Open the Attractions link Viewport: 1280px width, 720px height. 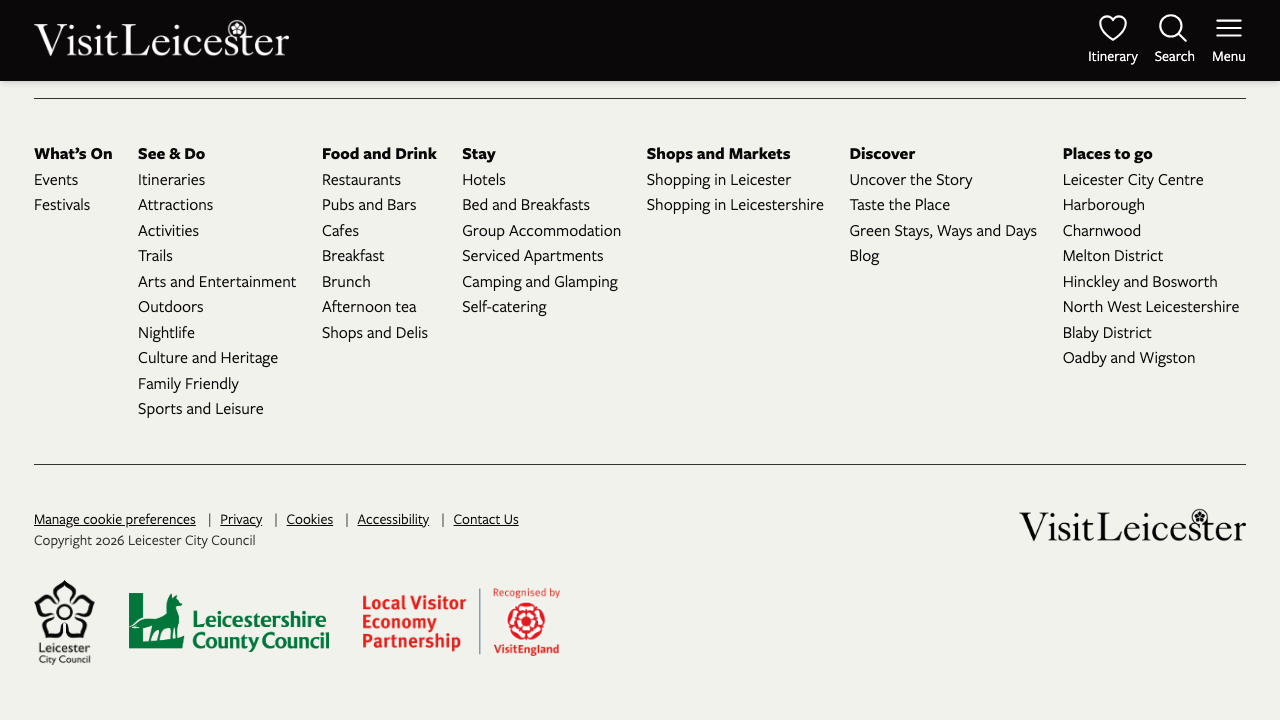pos(175,204)
